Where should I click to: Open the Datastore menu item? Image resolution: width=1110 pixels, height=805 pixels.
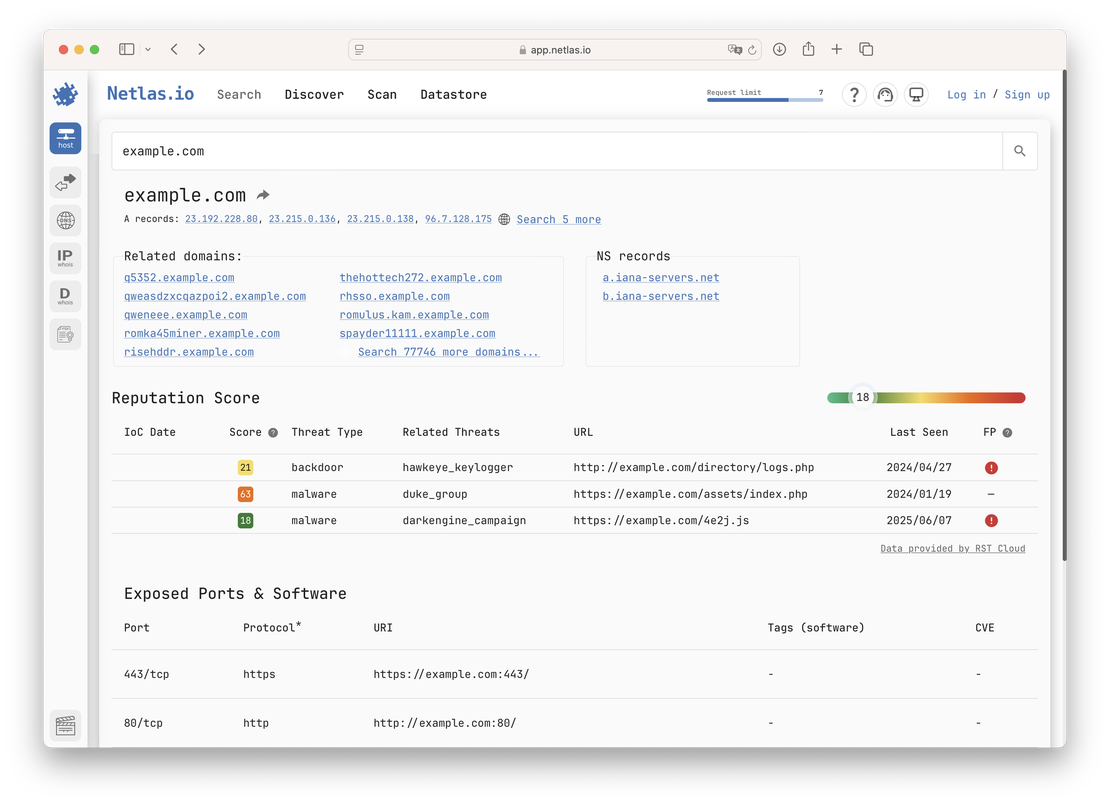pyautogui.click(x=453, y=94)
